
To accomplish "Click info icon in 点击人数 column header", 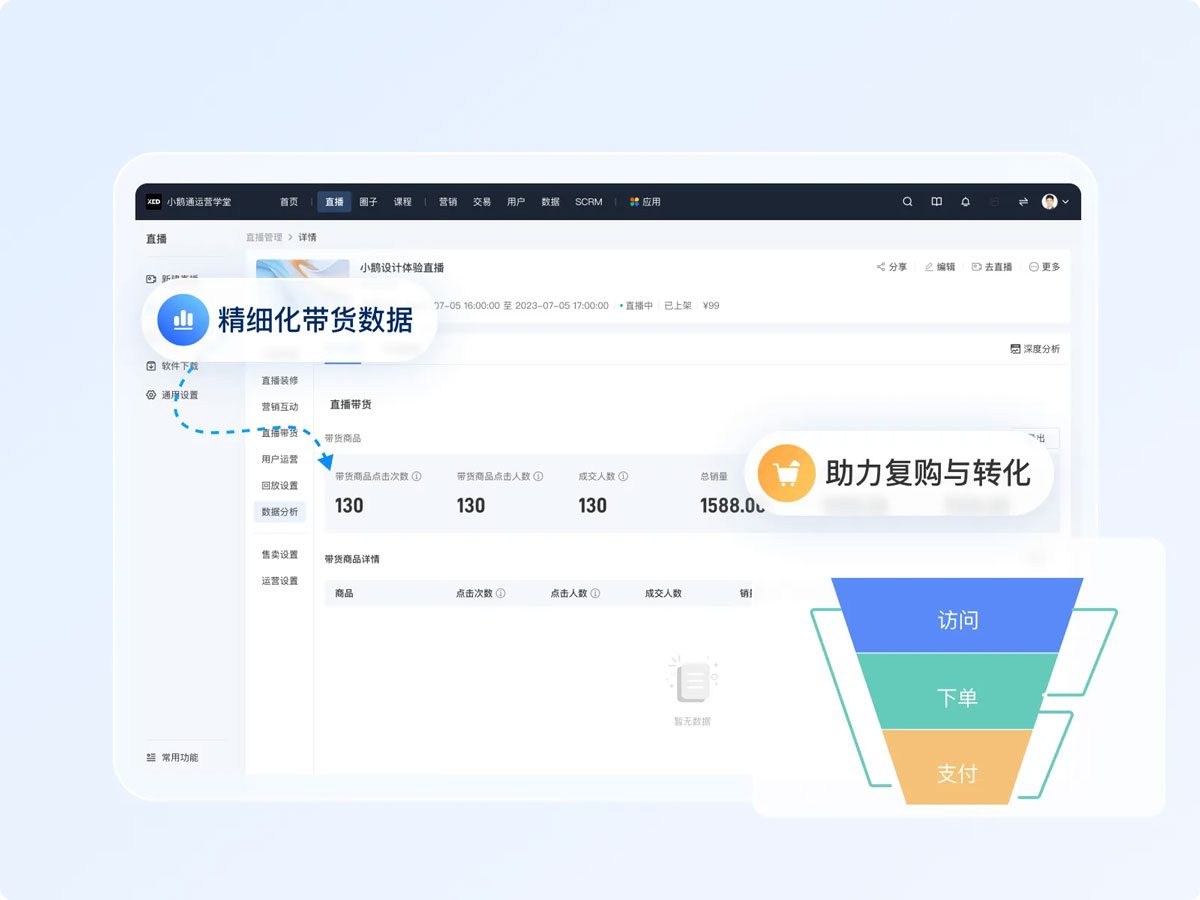I will click(595, 593).
